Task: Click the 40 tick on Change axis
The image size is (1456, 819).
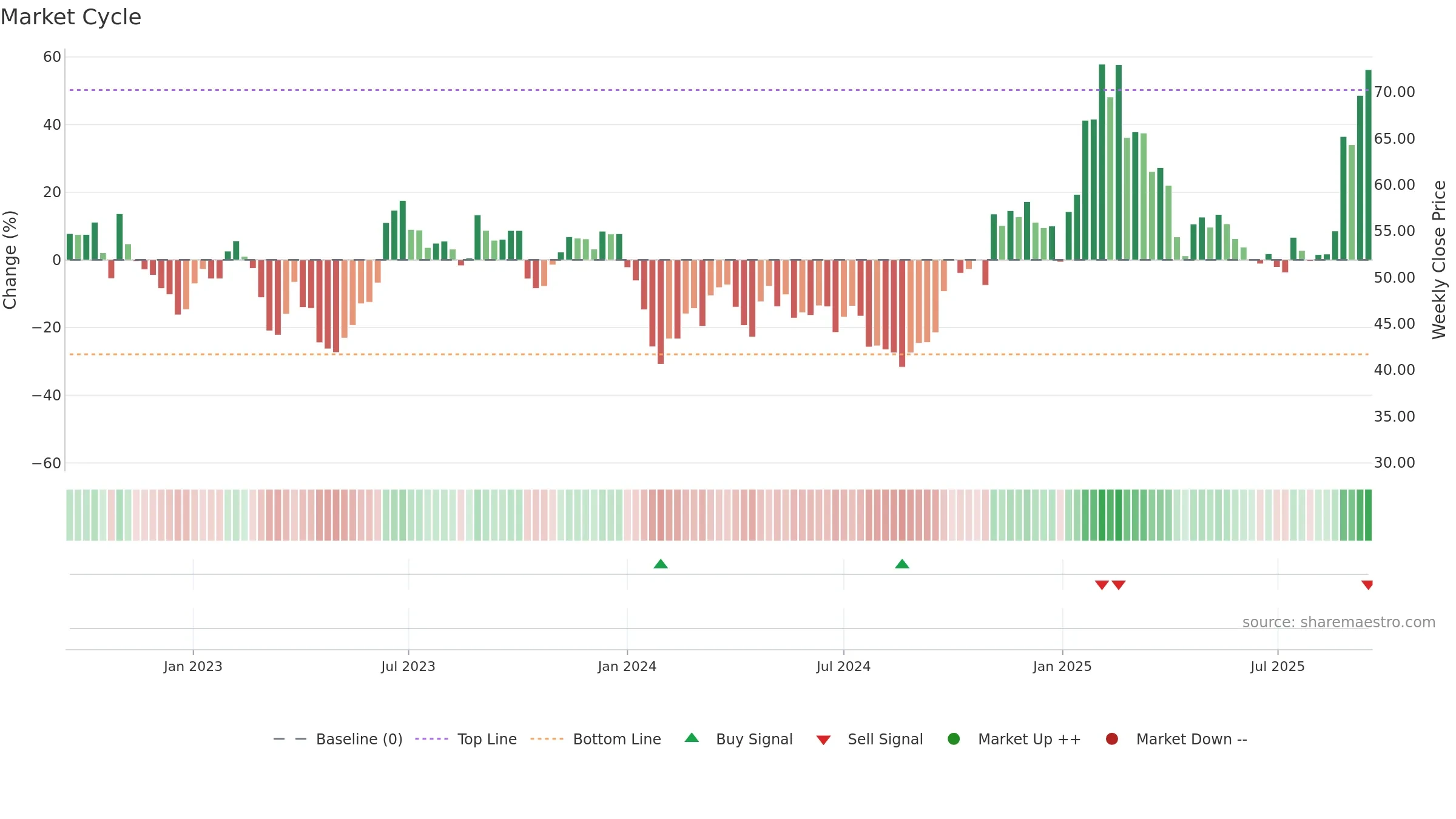Action: pyautogui.click(x=52, y=125)
